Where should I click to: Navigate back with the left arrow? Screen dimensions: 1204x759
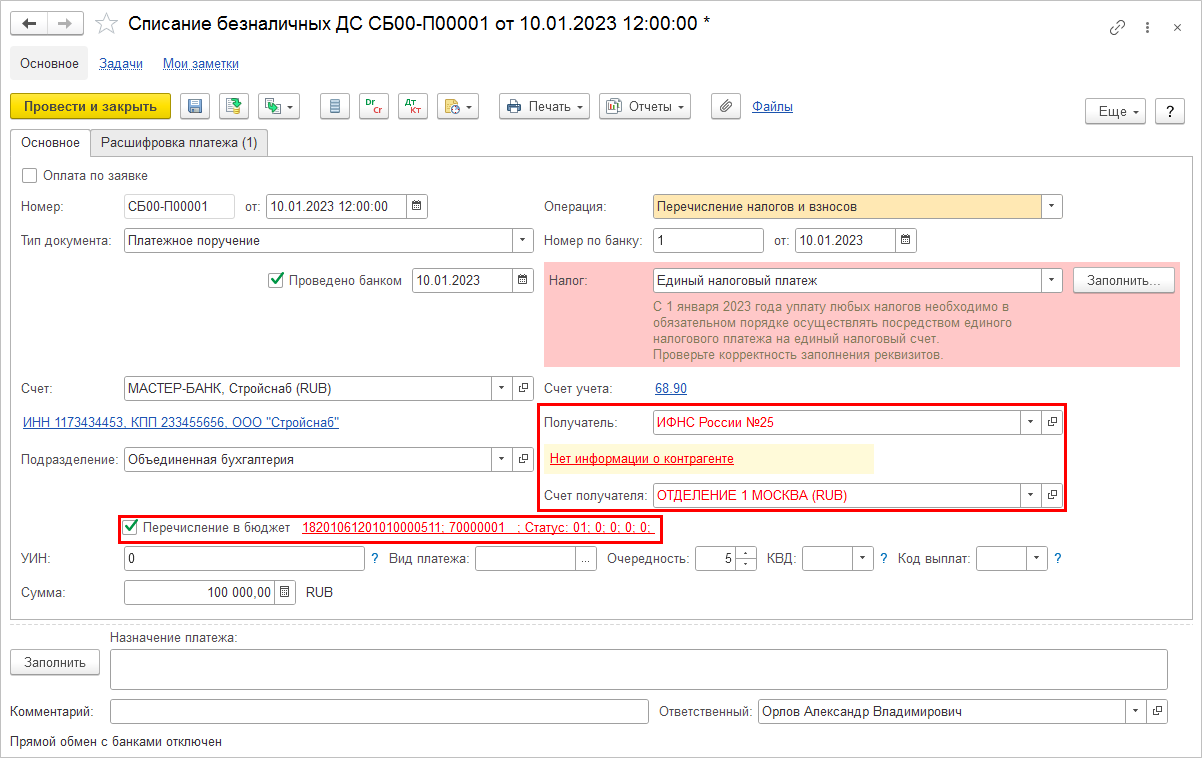pos(30,24)
